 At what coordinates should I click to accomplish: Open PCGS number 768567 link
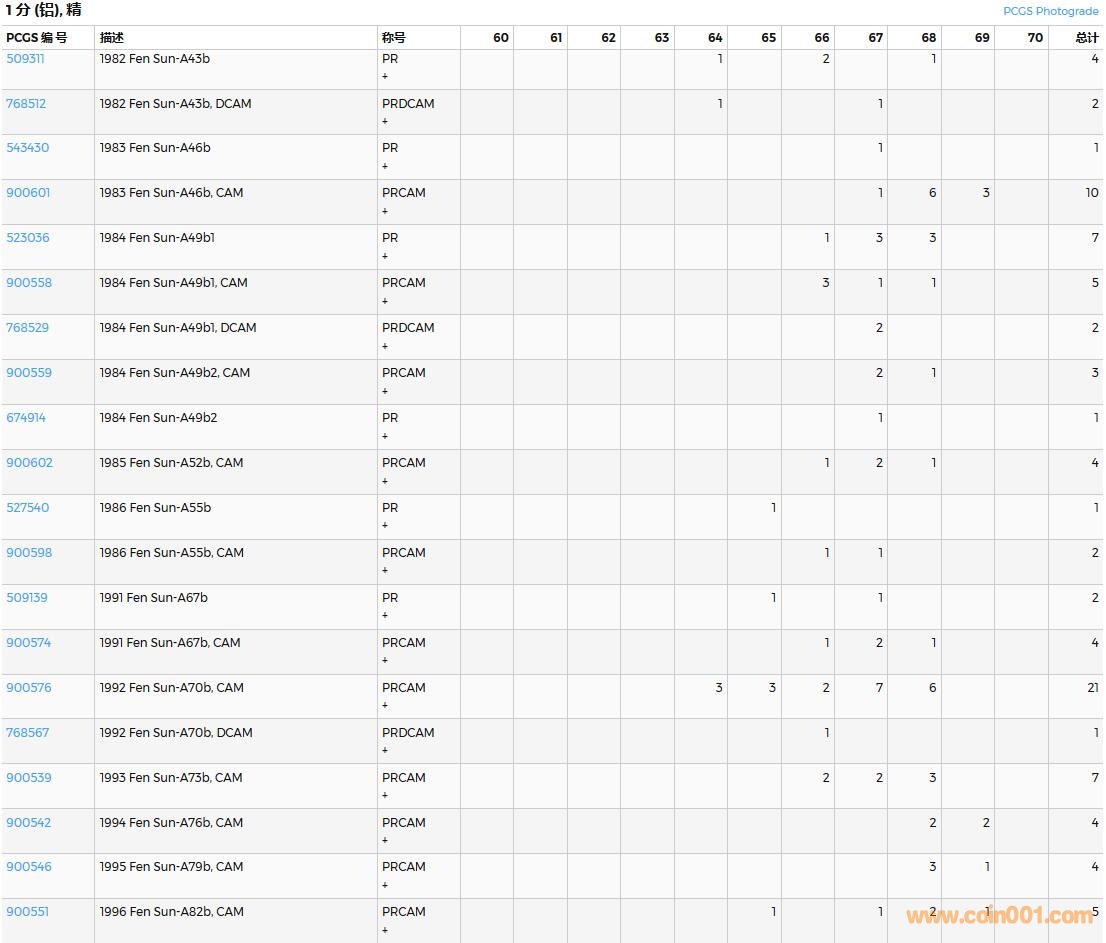(27, 733)
